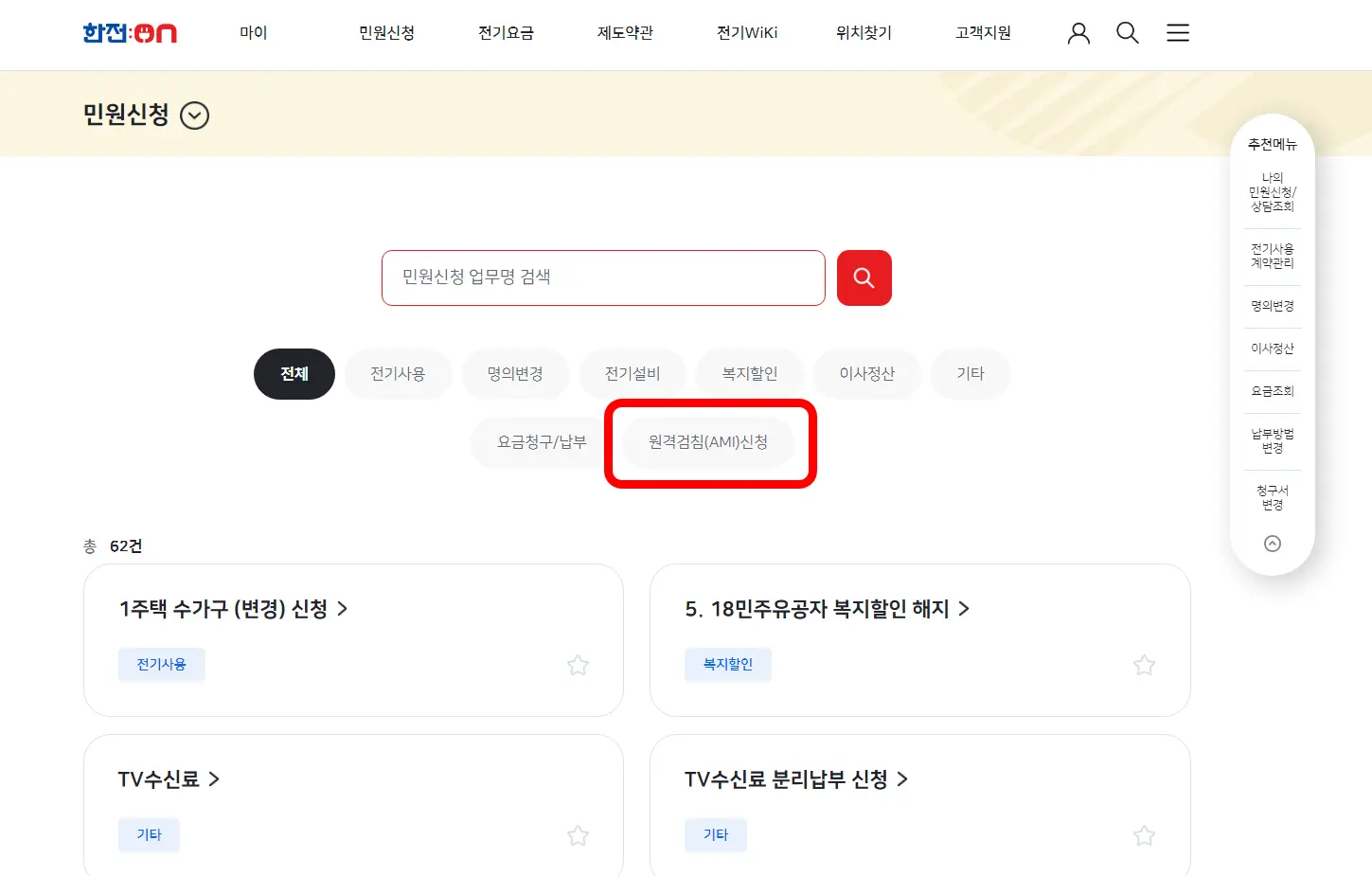Click the 기타 badge on the TV수신료 card
Image resolution: width=1372 pixels, height=876 pixels.
coord(149,834)
